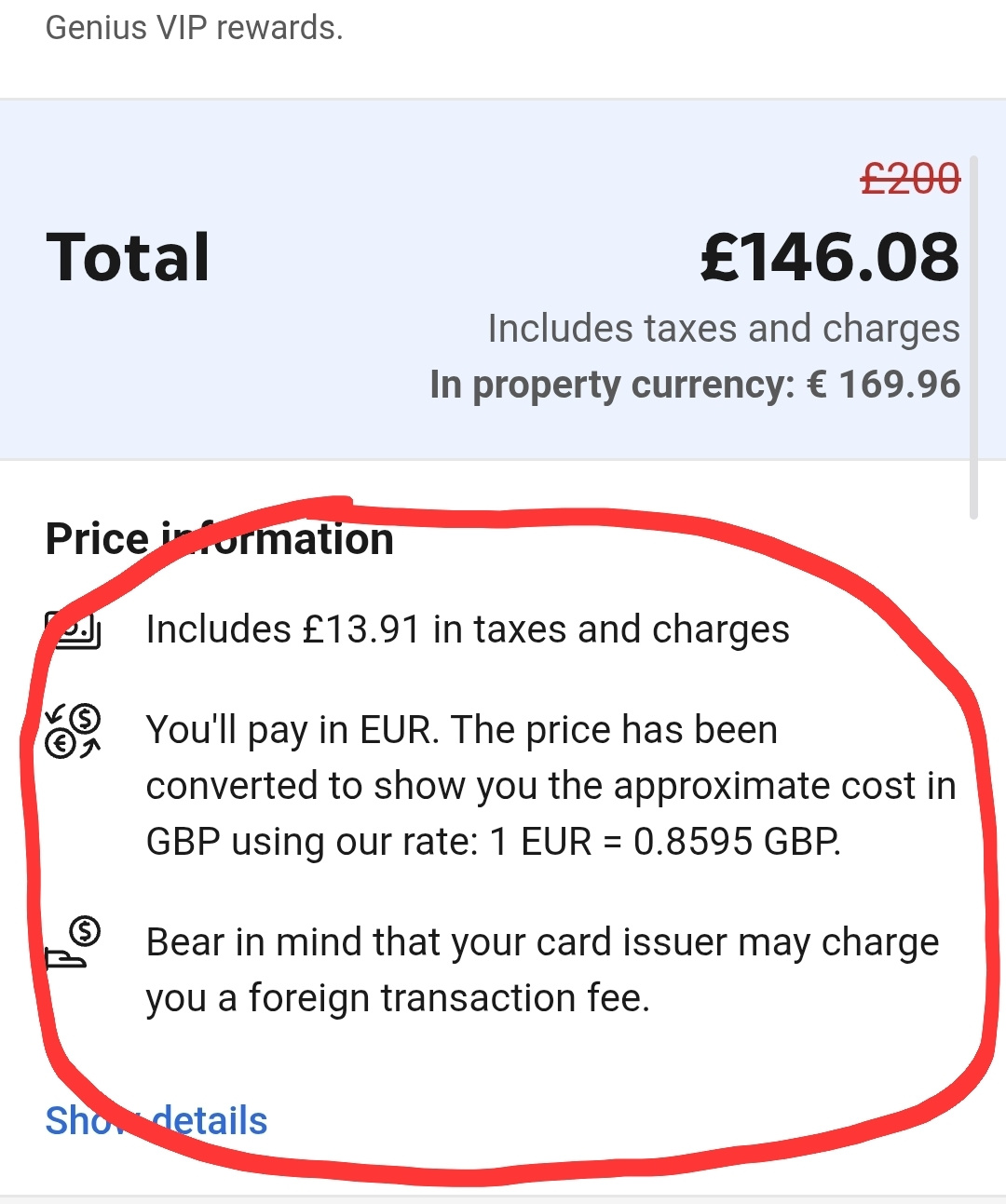Click the taxes and charges banknote icon

(73, 629)
